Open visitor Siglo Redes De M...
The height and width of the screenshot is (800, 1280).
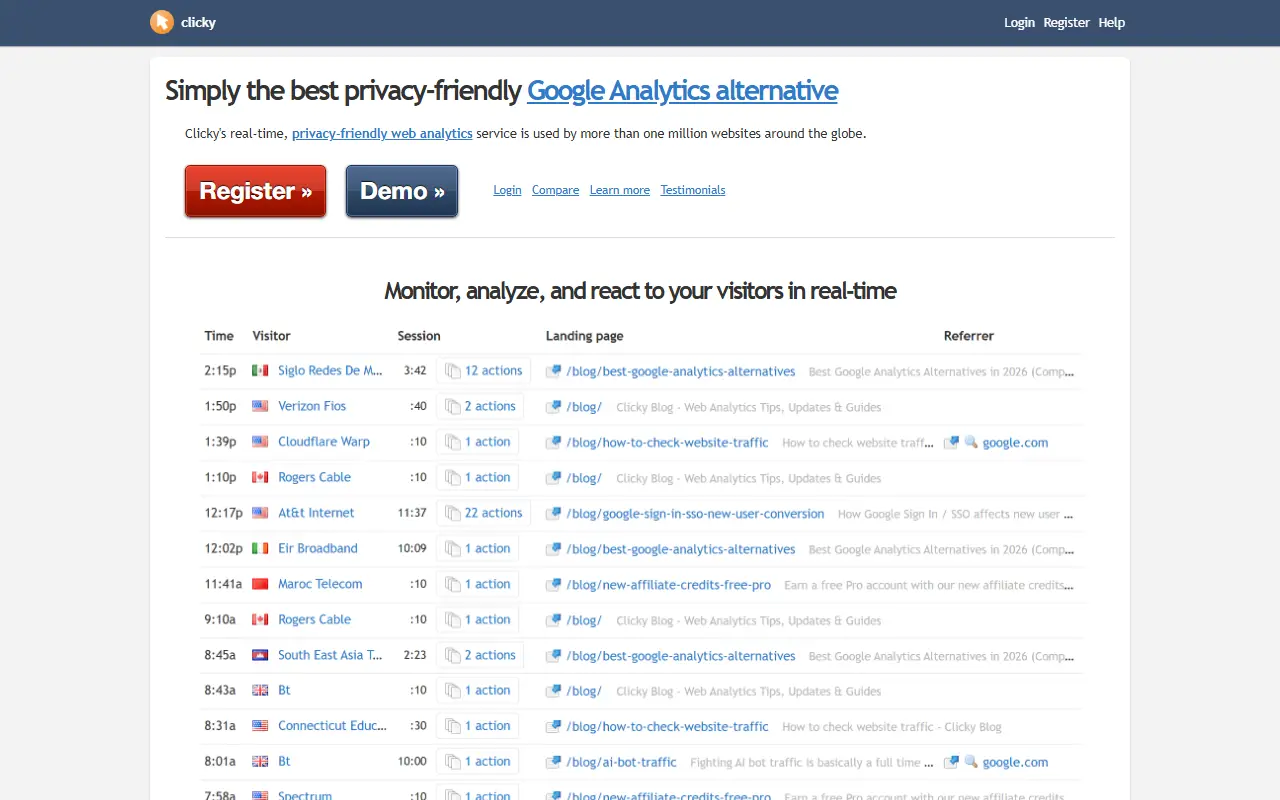pyautogui.click(x=330, y=370)
